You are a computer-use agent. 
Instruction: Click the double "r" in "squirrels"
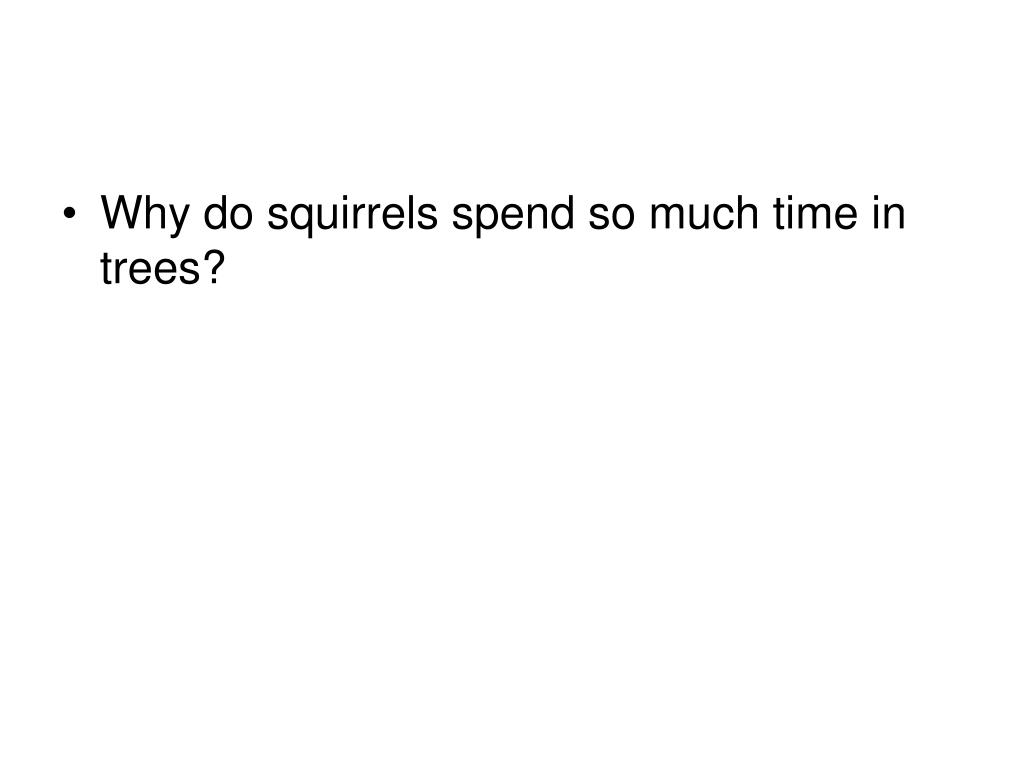(368, 218)
